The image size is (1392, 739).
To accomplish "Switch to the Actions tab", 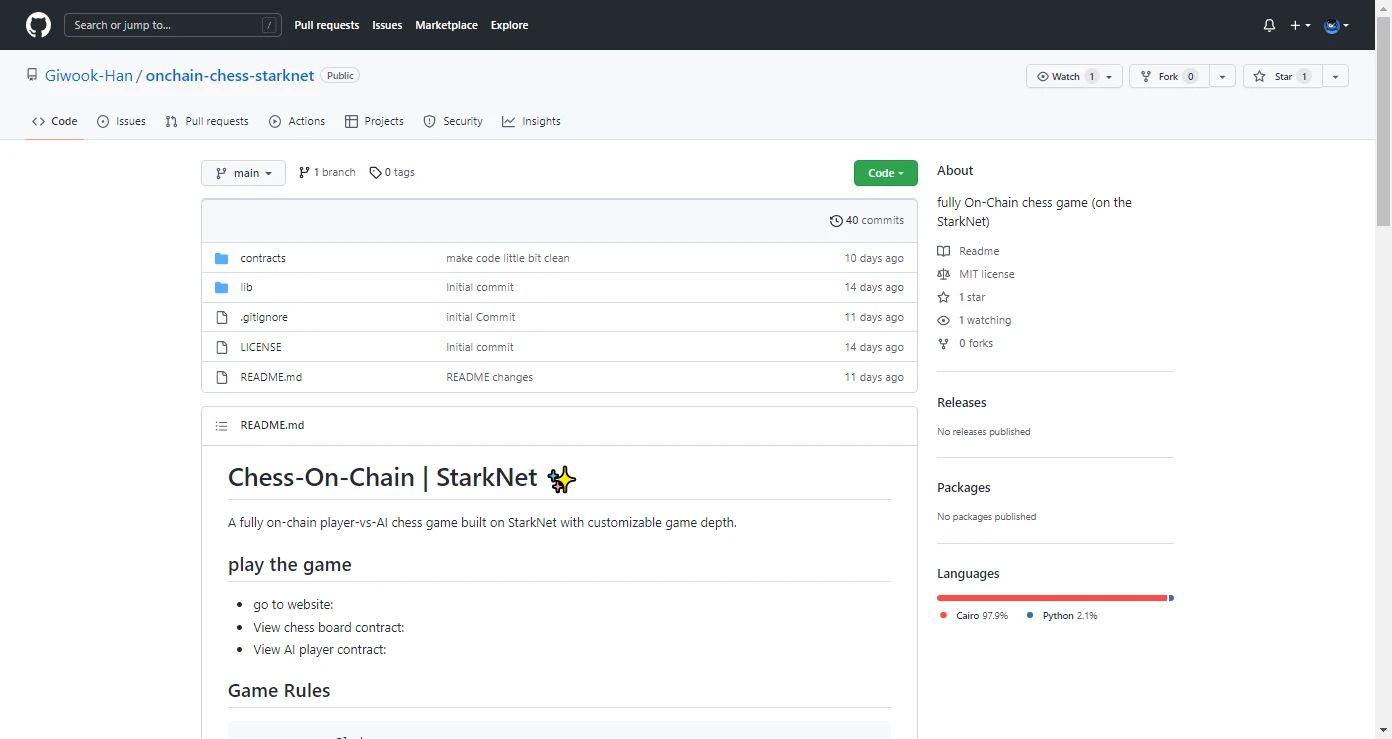I will (x=297, y=121).
